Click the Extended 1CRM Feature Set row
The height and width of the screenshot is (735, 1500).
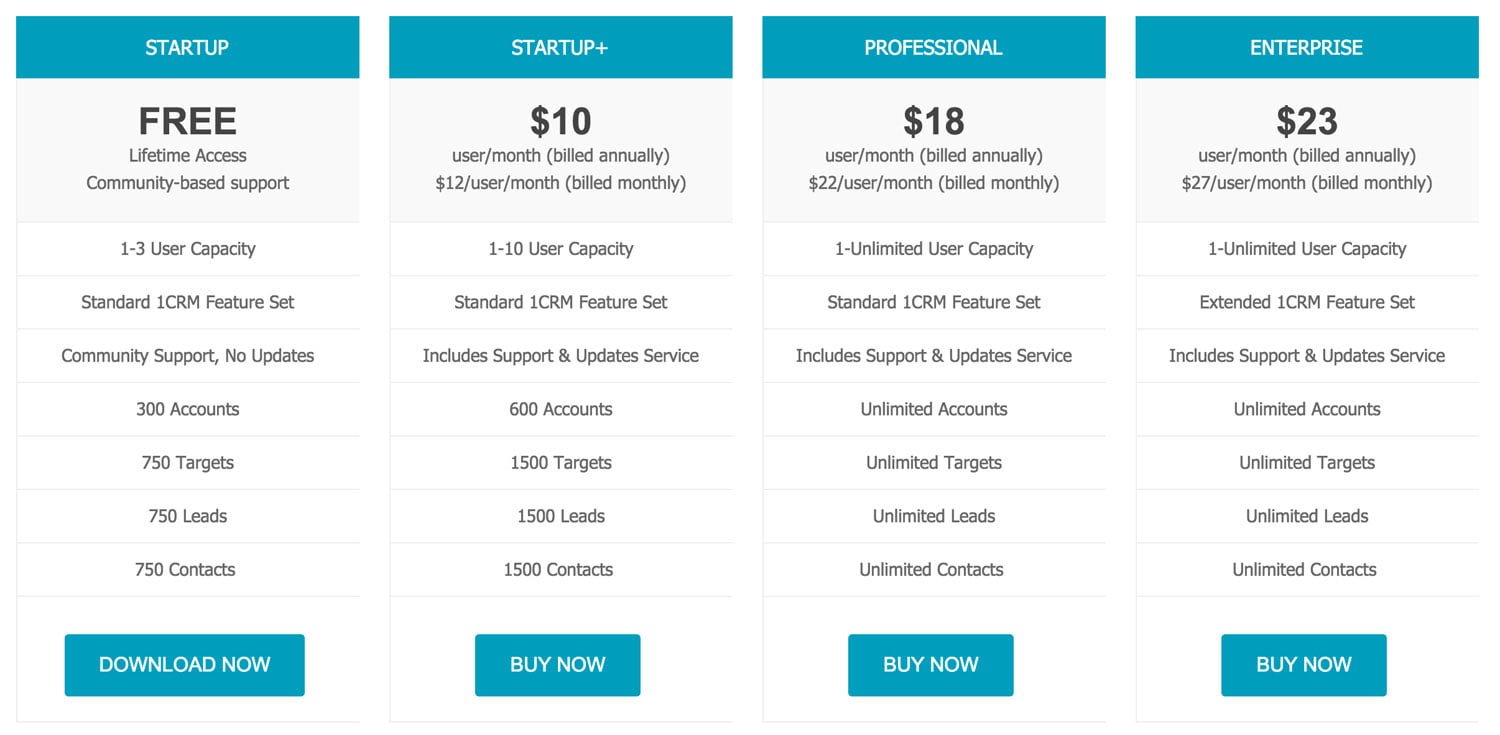click(x=1307, y=302)
